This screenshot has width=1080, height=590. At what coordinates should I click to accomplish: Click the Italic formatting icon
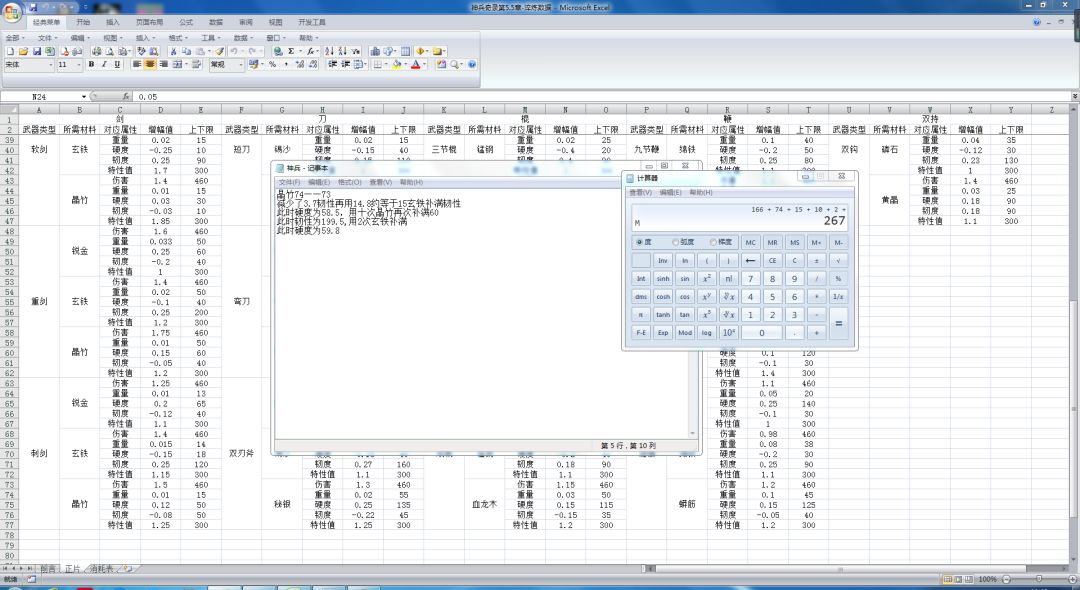[104, 64]
